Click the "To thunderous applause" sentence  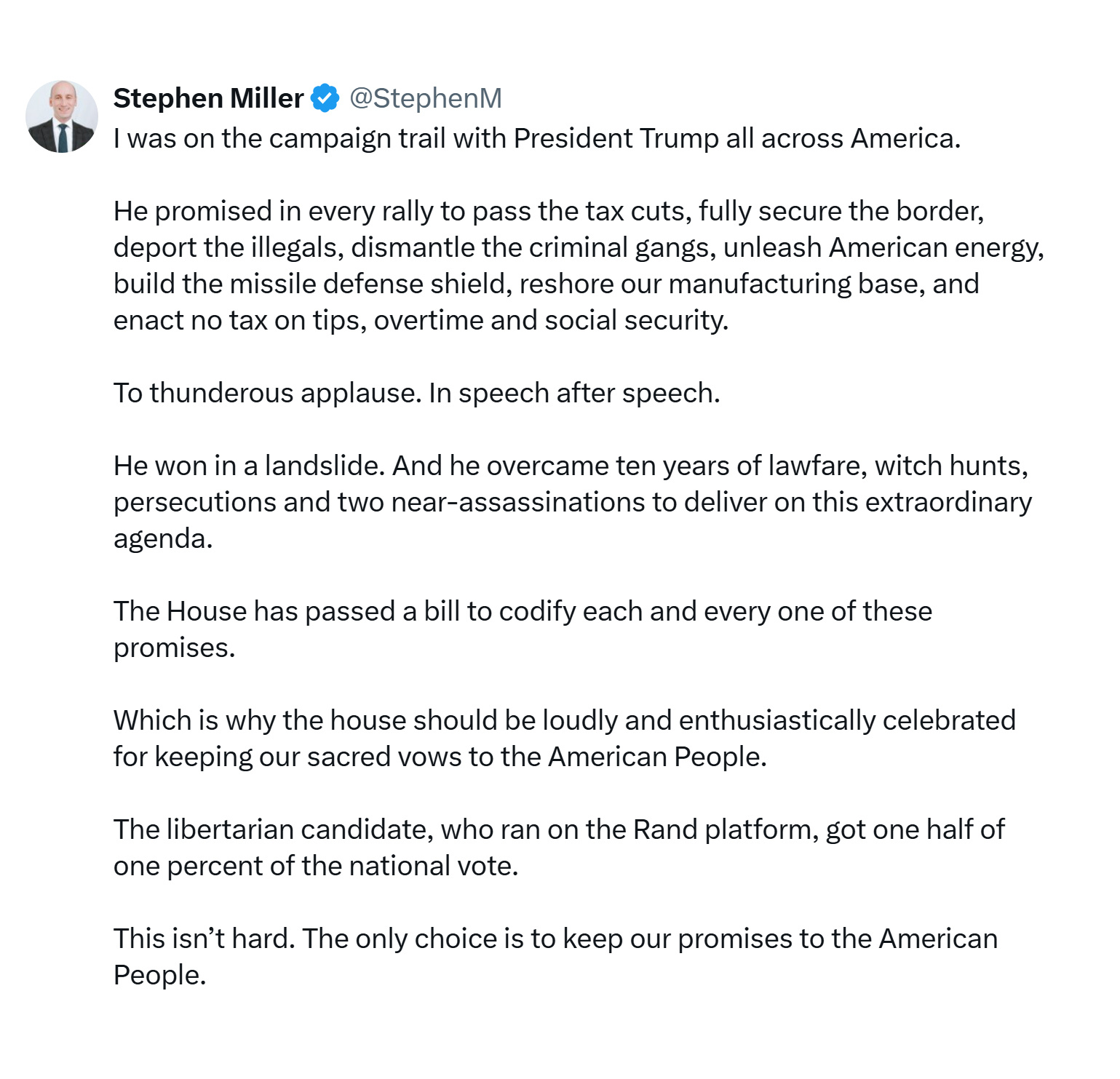[x=417, y=393]
